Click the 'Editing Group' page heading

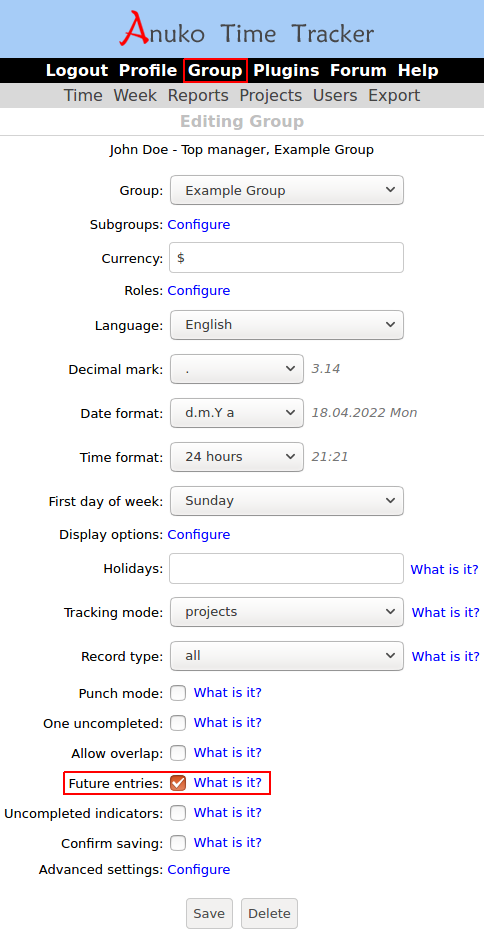point(242,121)
